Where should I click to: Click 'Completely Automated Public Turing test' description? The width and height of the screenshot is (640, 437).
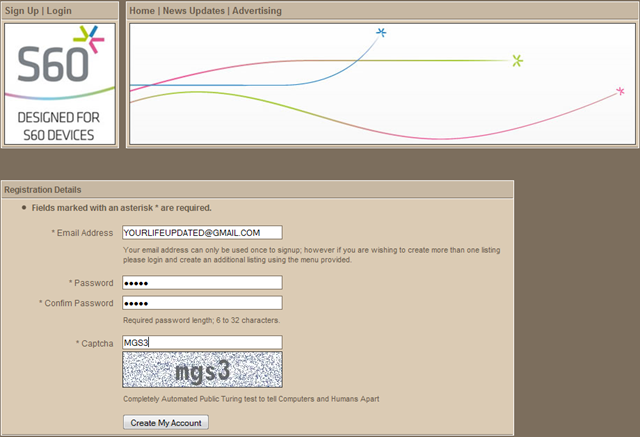click(x=251, y=399)
